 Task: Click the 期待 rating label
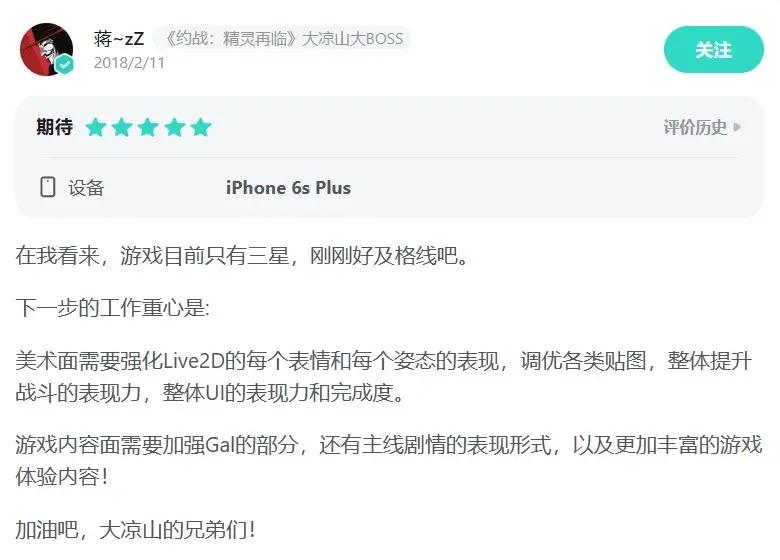pyautogui.click(x=55, y=127)
